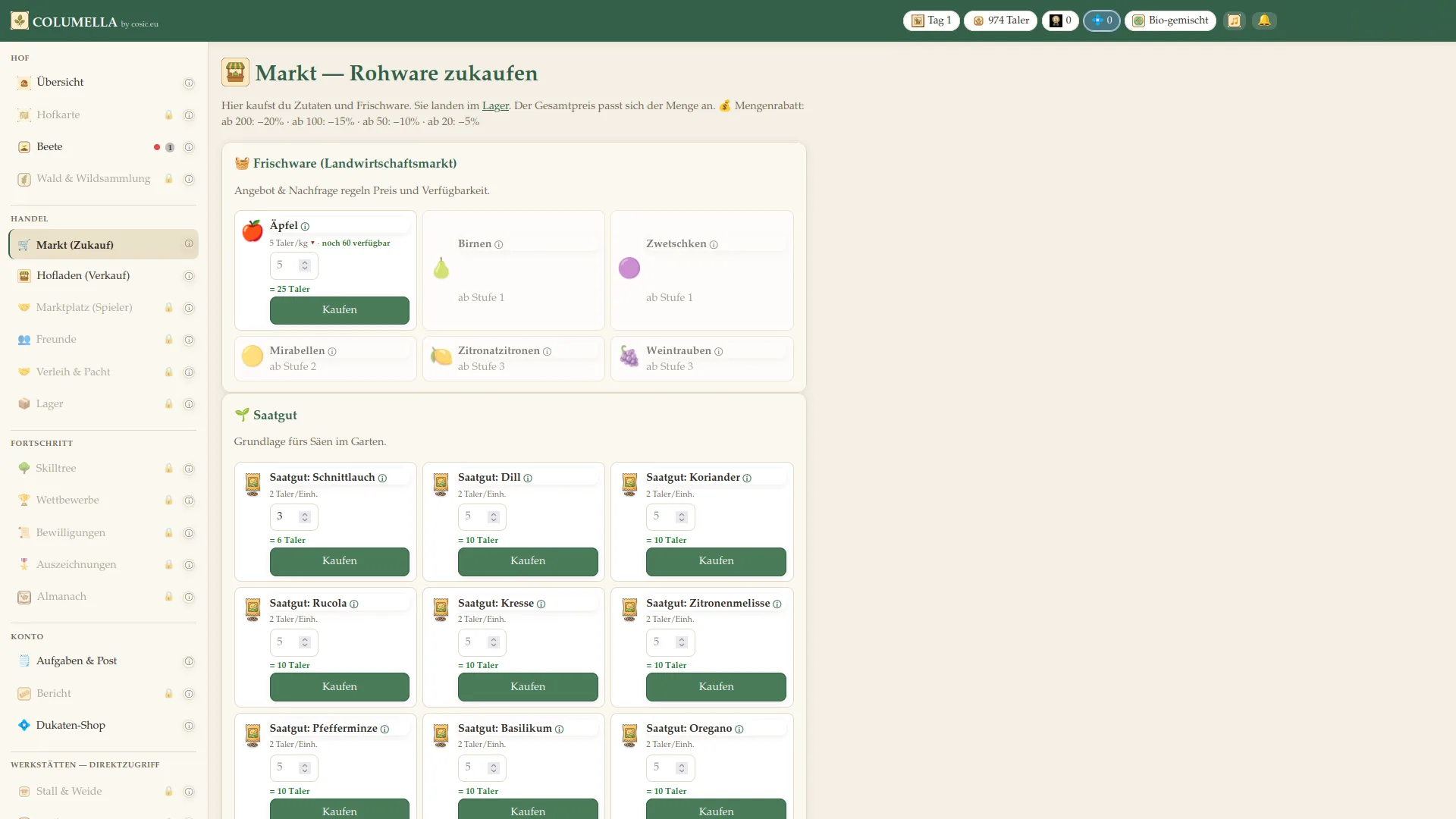The image size is (1456, 819).
Task: Open info icon next to Beete
Action: point(189,147)
